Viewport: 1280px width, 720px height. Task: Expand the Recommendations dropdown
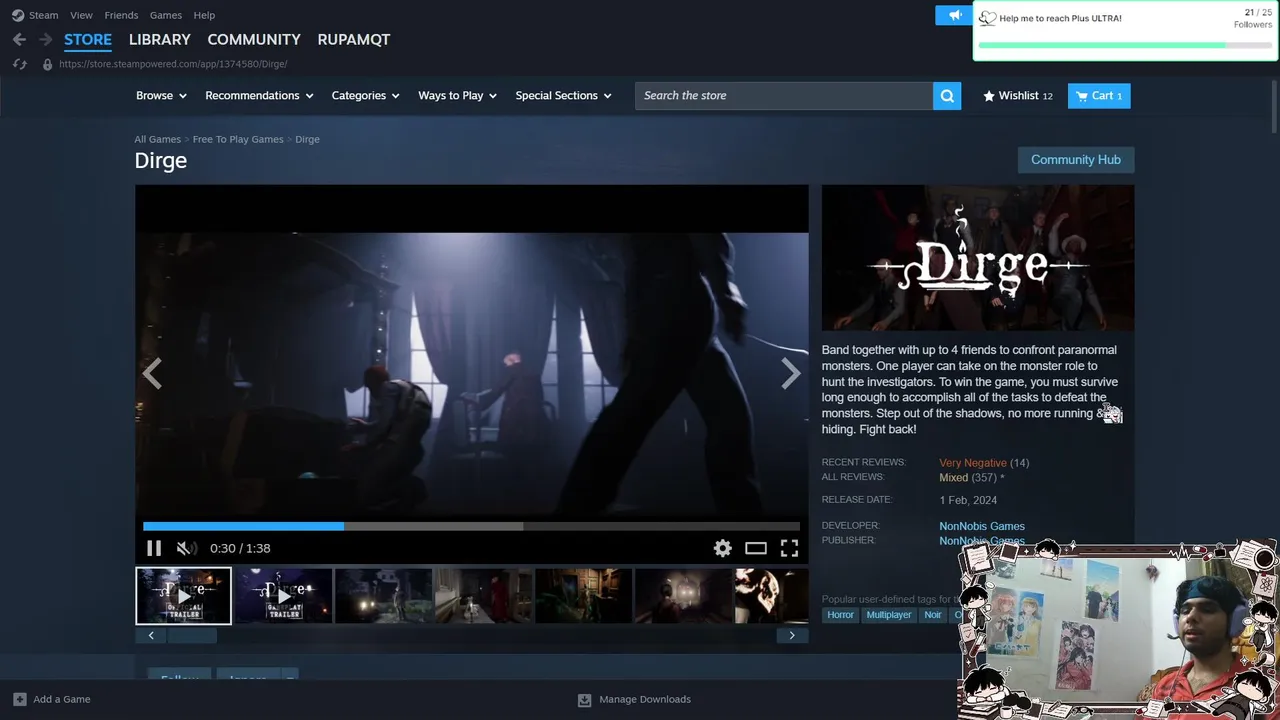(259, 96)
